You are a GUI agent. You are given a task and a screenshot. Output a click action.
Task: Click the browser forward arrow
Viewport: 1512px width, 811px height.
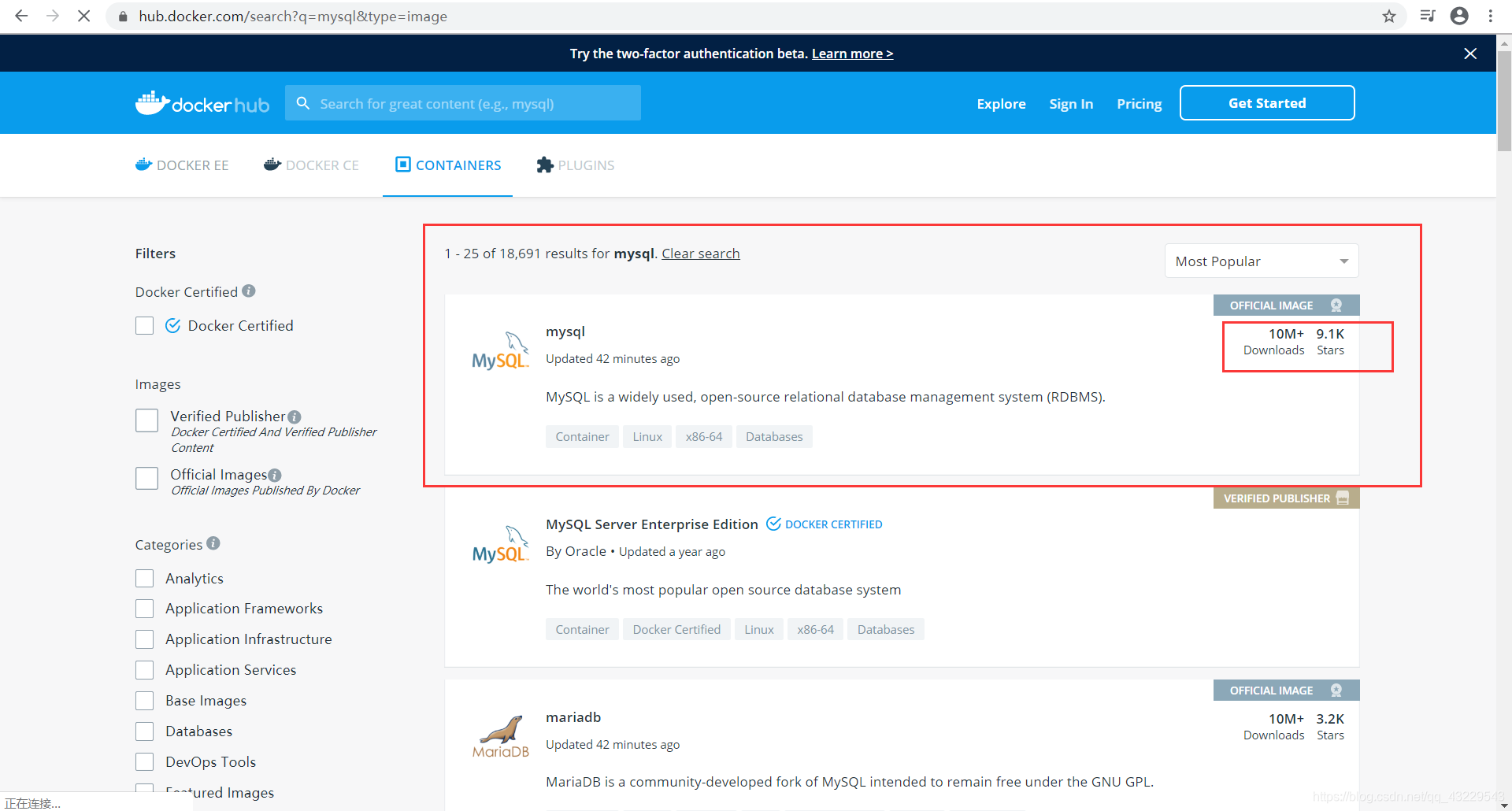coord(53,16)
